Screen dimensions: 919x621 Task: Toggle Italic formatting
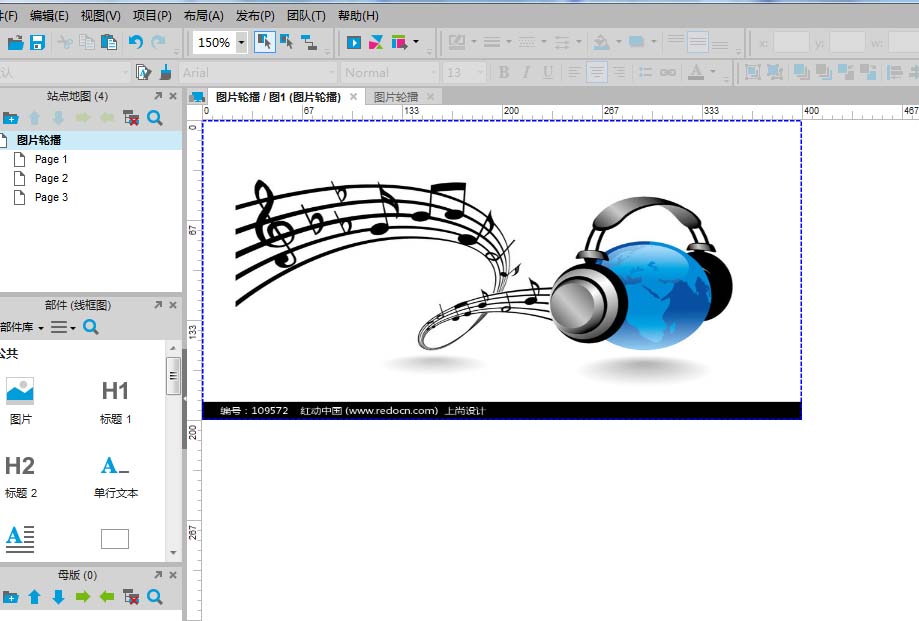(x=526, y=72)
